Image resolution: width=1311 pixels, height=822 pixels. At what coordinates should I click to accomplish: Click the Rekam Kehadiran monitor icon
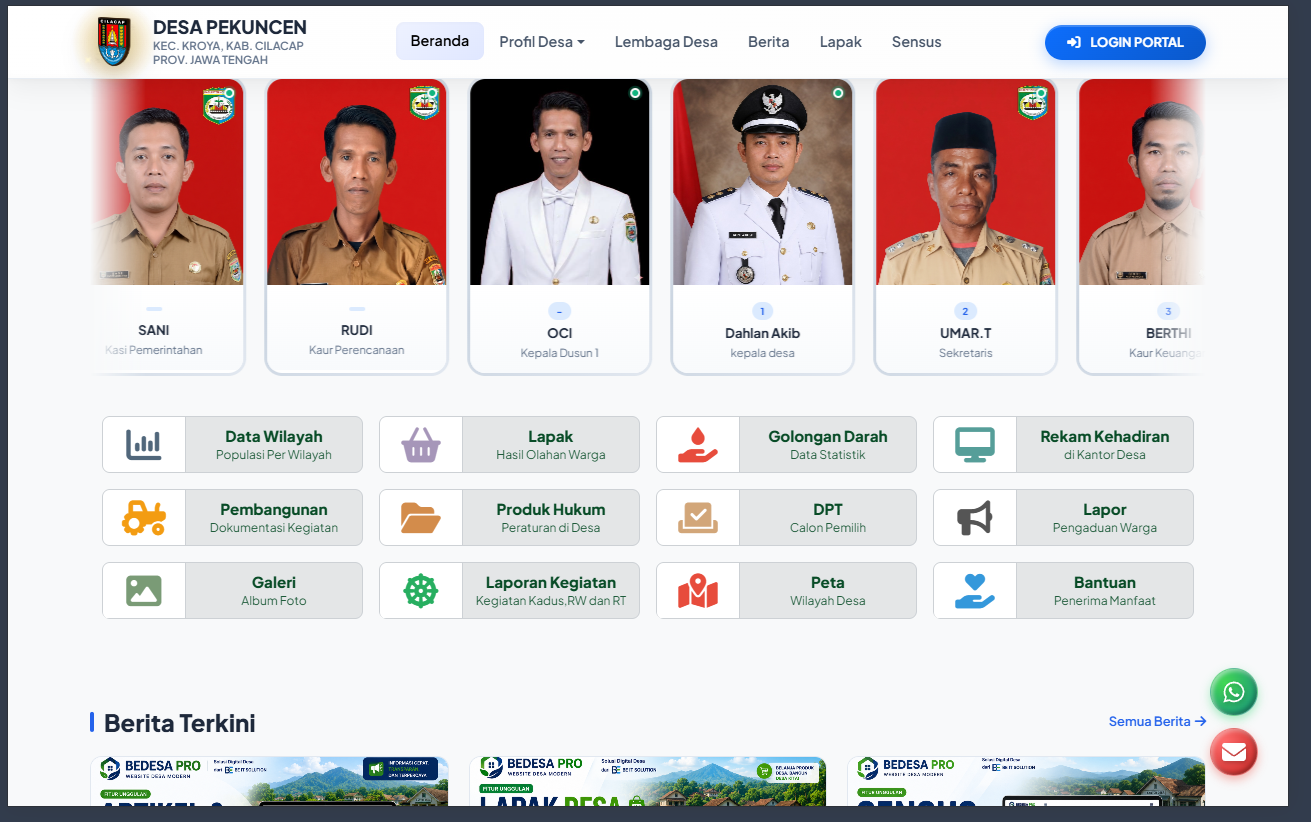point(975,444)
